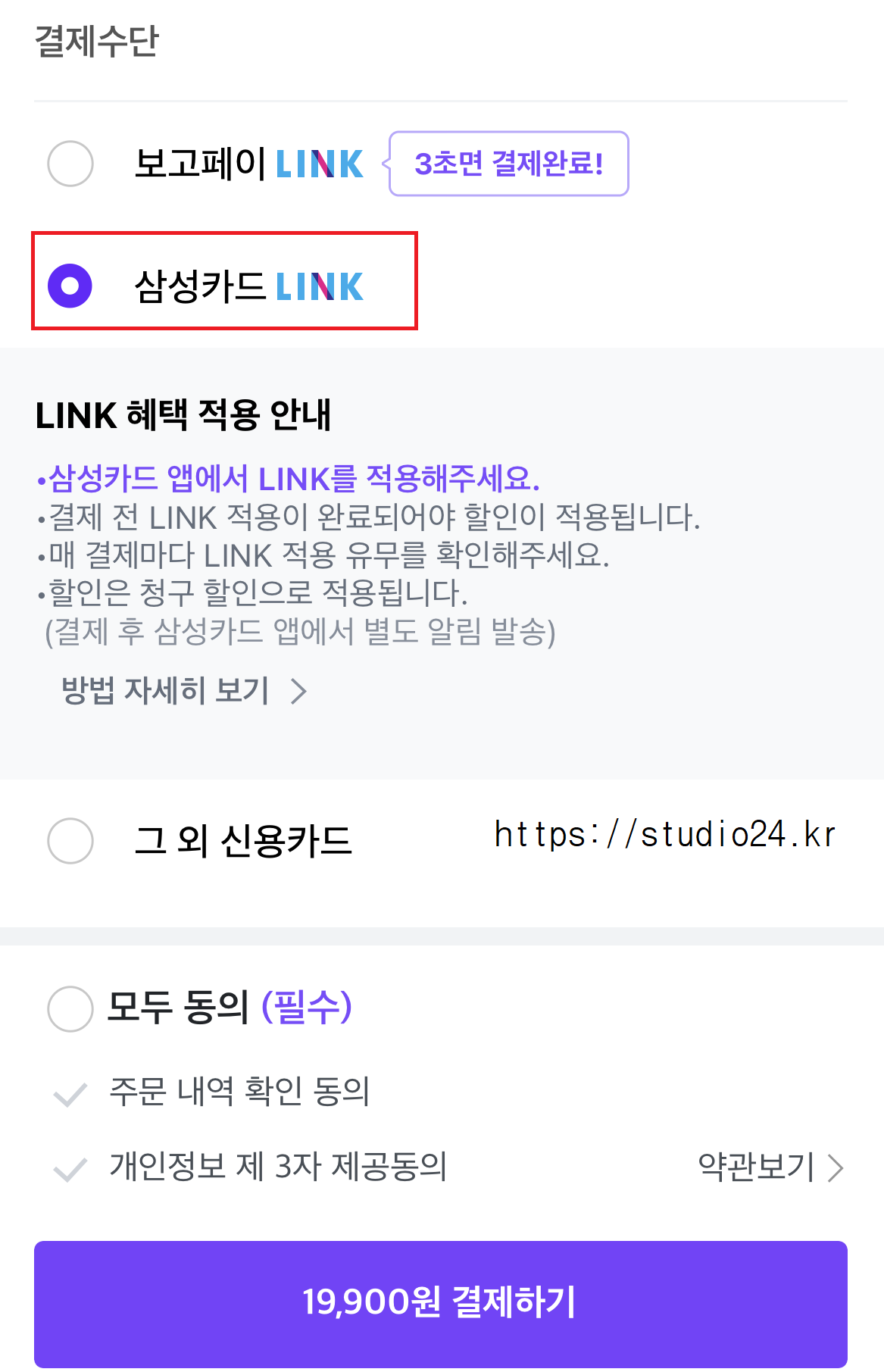
Task: Click the LINK logo next to 보고페이
Action: click(320, 164)
